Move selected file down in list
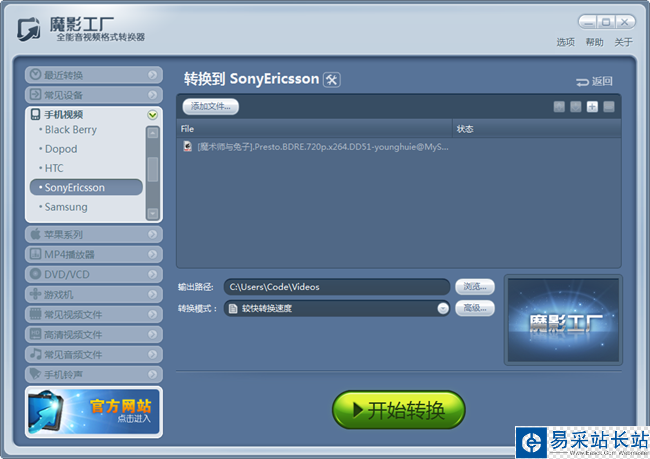Viewport: 650px width, 459px height. click(576, 107)
